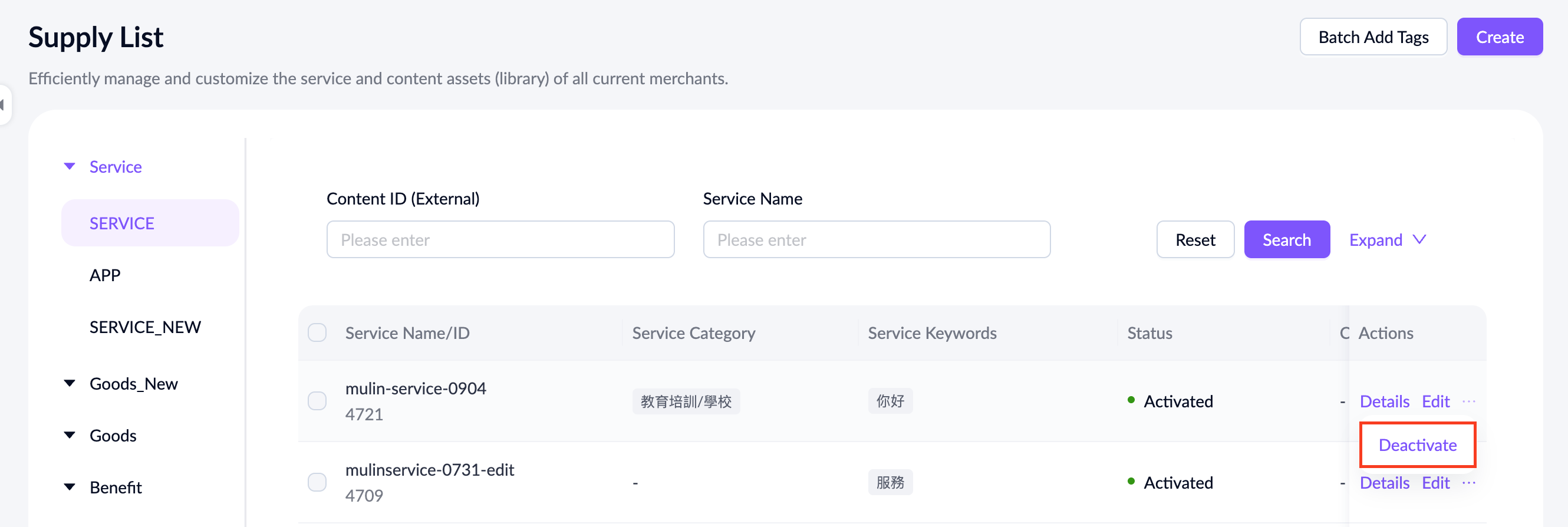This screenshot has height=527, width=1568.
Task: Click the sidebar collapse handle arrow
Action: [3, 105]
